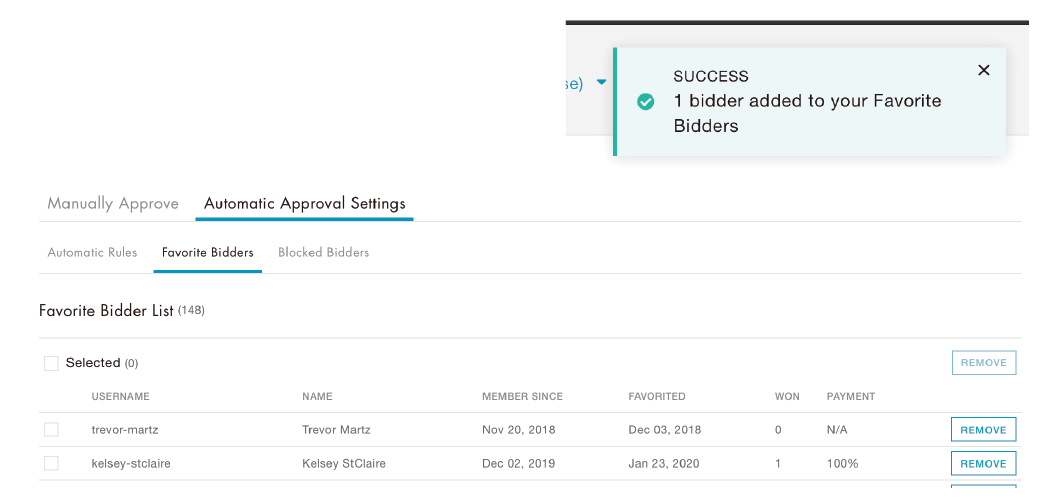Check the box for trevor-martz
Image resolution: width=1052 pixels, height=502 pixels.
51,430
